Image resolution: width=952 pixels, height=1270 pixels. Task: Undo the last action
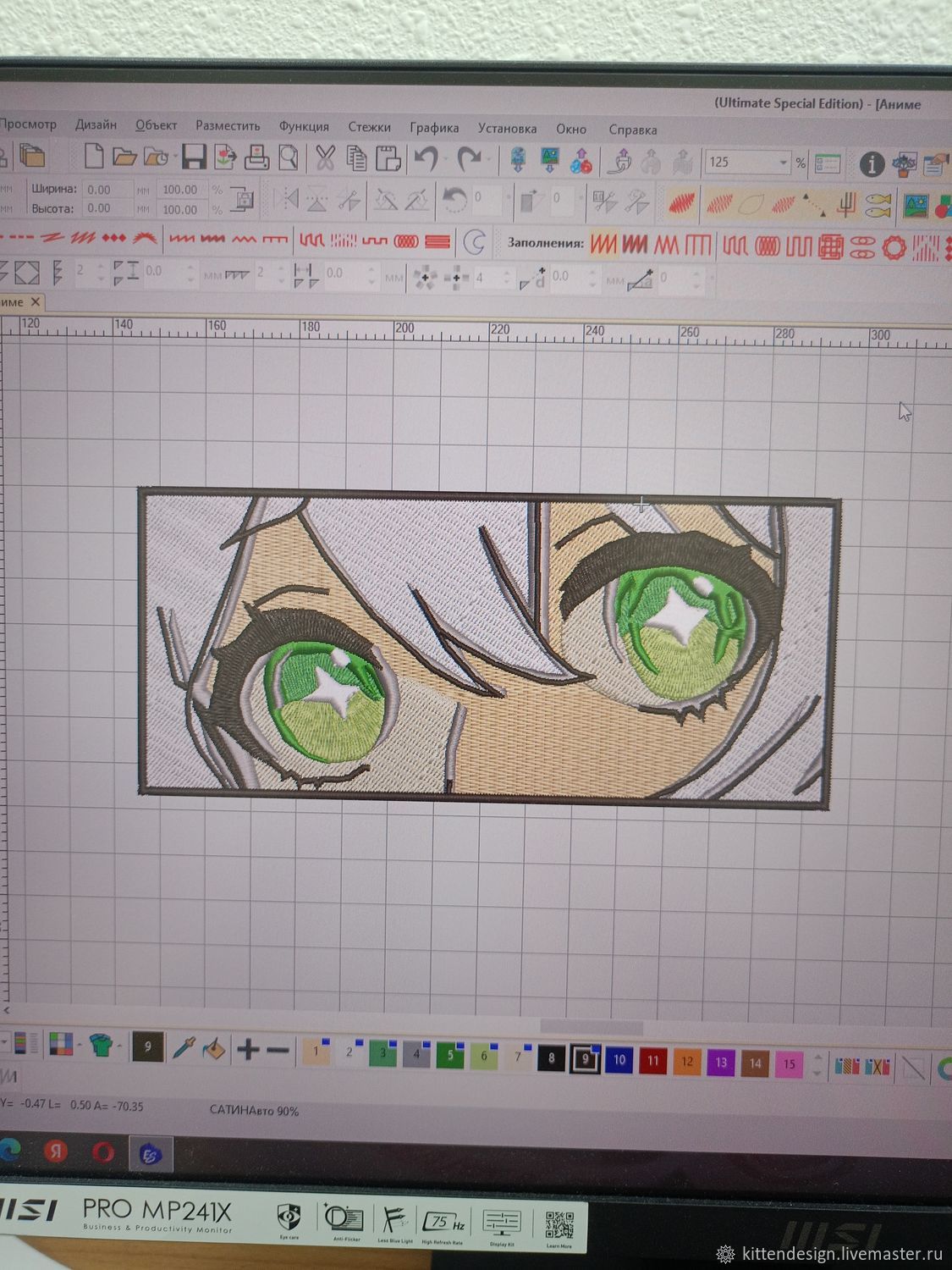tap(426, 158)
